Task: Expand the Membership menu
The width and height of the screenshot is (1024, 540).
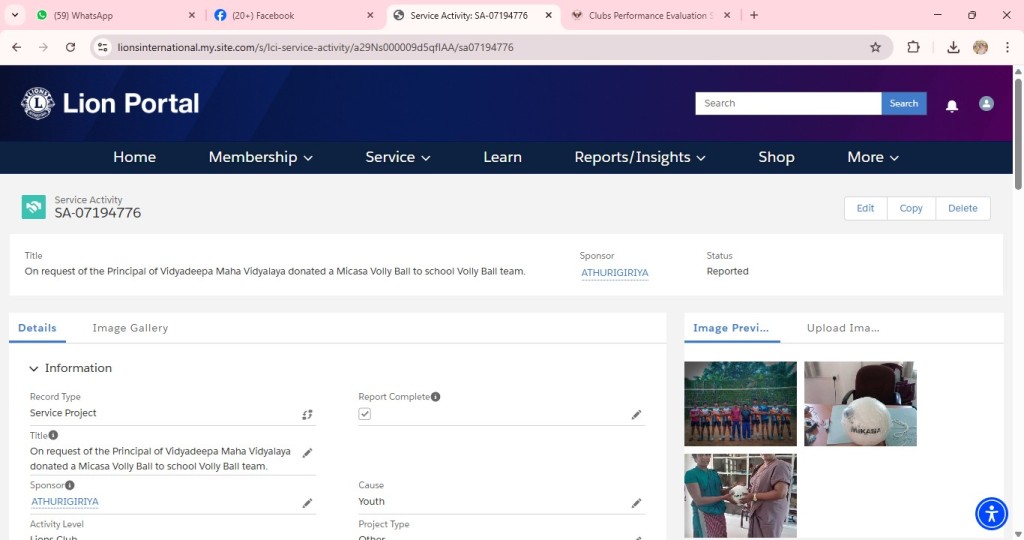Action: point(260,157)
